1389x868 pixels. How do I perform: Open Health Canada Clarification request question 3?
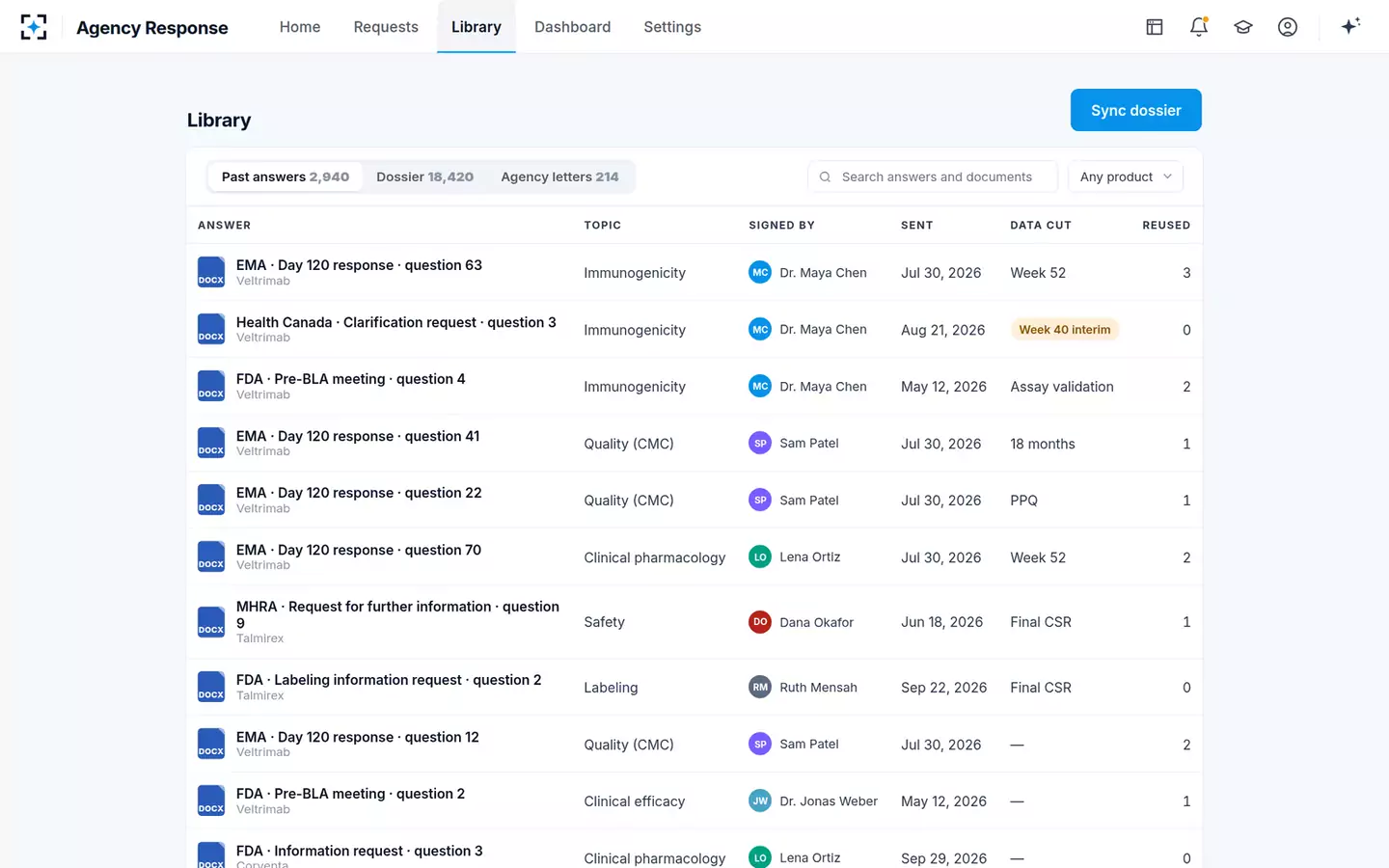click(395, 322)
